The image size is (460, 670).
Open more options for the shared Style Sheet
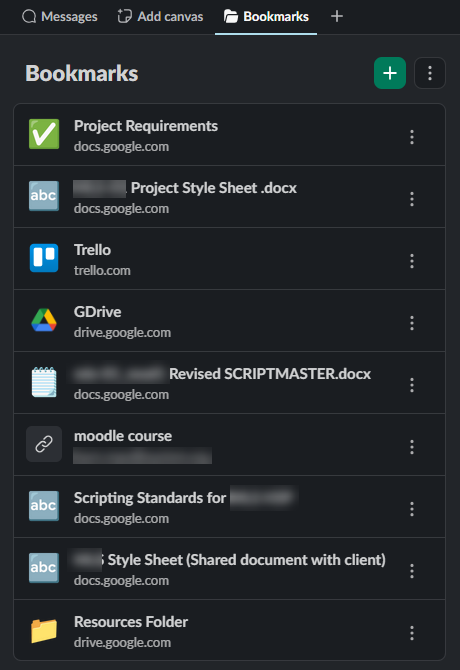click(412, 570)
